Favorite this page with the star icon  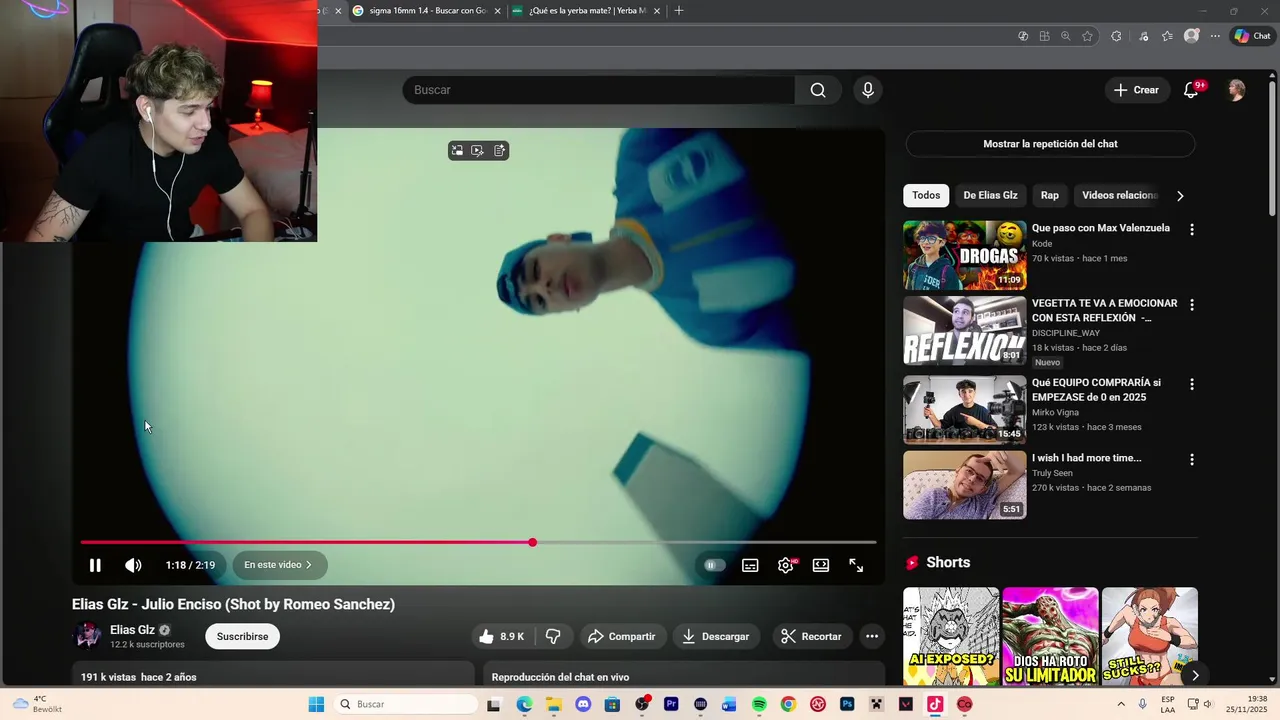(1087, 36)
